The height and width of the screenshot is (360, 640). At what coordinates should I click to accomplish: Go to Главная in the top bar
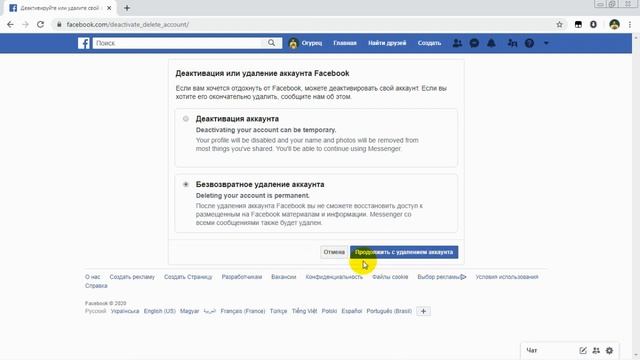pos(345,43)
